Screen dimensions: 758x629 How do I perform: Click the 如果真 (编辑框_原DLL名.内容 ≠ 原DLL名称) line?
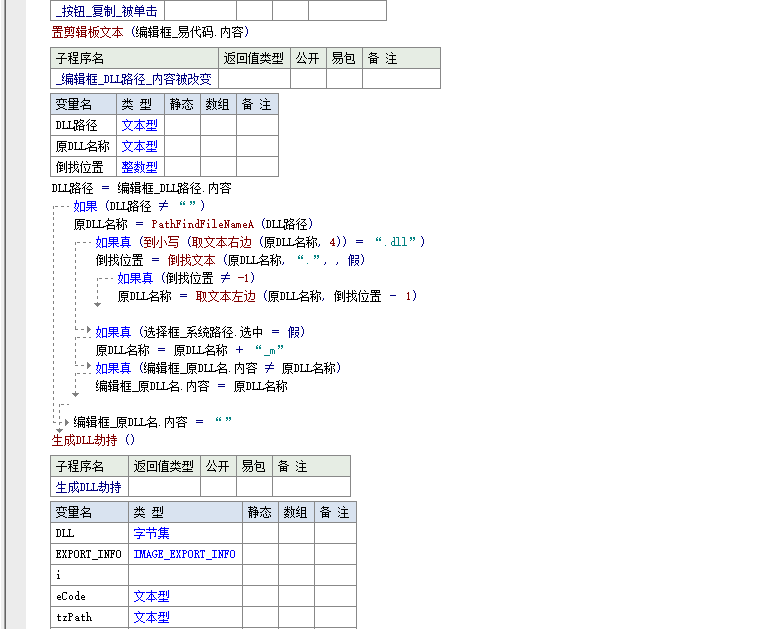click(x=218, y=368)
